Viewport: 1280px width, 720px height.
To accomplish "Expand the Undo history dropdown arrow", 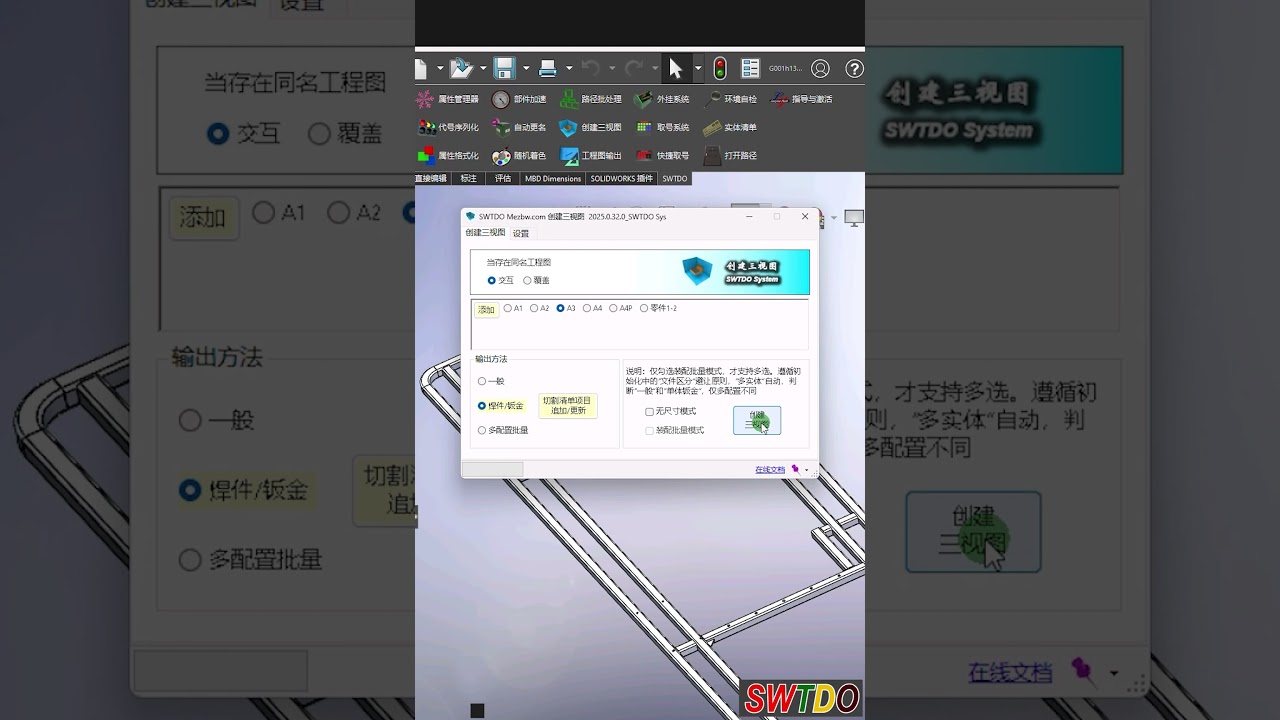I will tap(611, 69).
